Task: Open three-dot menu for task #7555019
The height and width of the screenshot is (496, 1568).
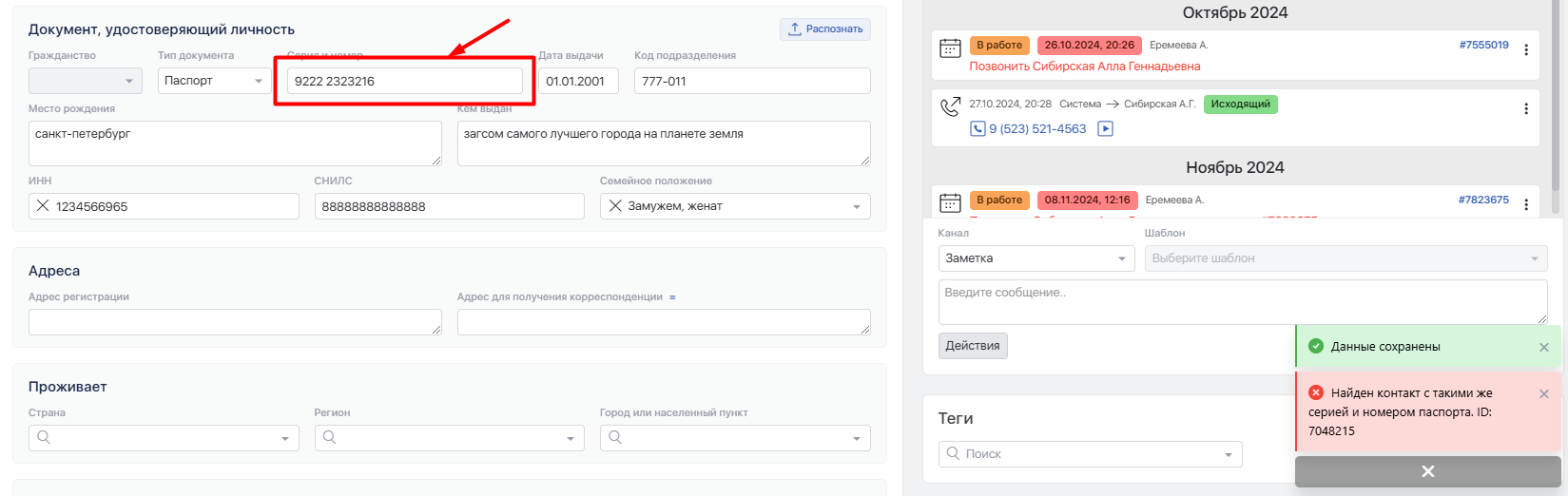Action: [1526, 49]
